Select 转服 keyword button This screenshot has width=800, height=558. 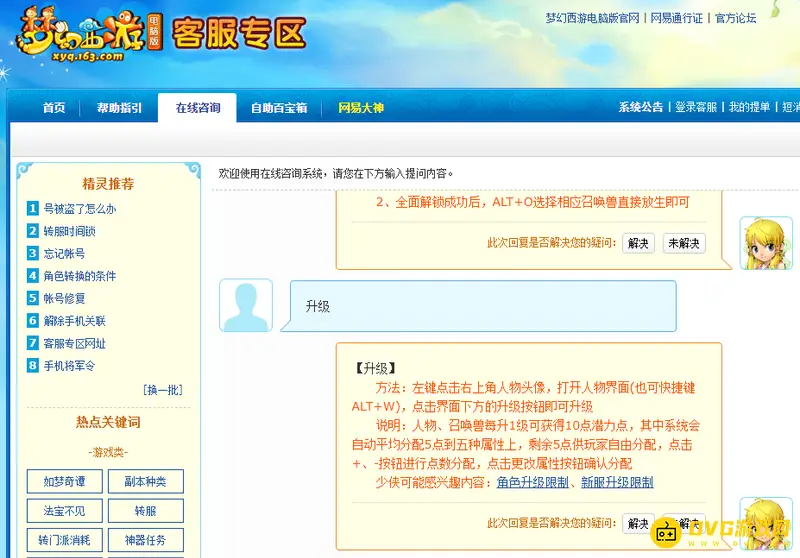[145, 511]
